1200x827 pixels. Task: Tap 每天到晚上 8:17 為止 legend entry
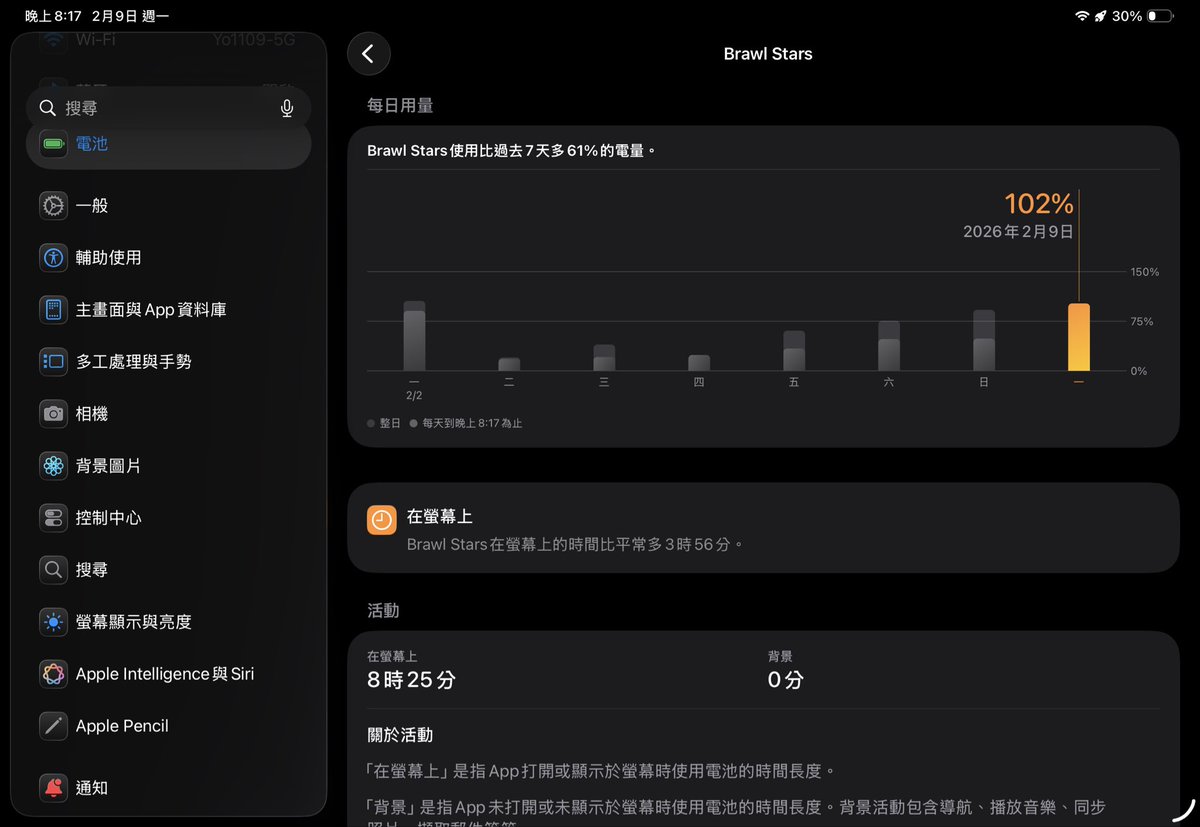466,423
